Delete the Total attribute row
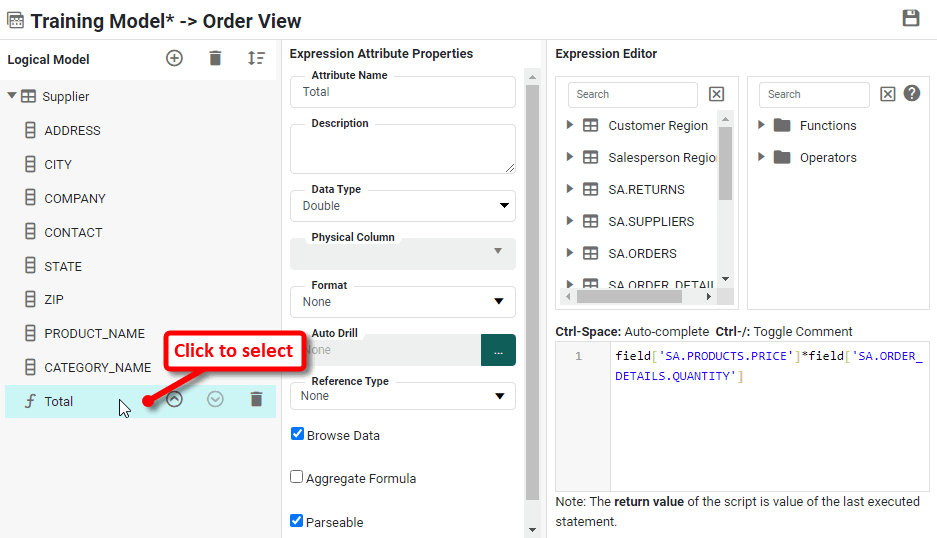This screenshot has height=538, width=937. coord(256,399)
